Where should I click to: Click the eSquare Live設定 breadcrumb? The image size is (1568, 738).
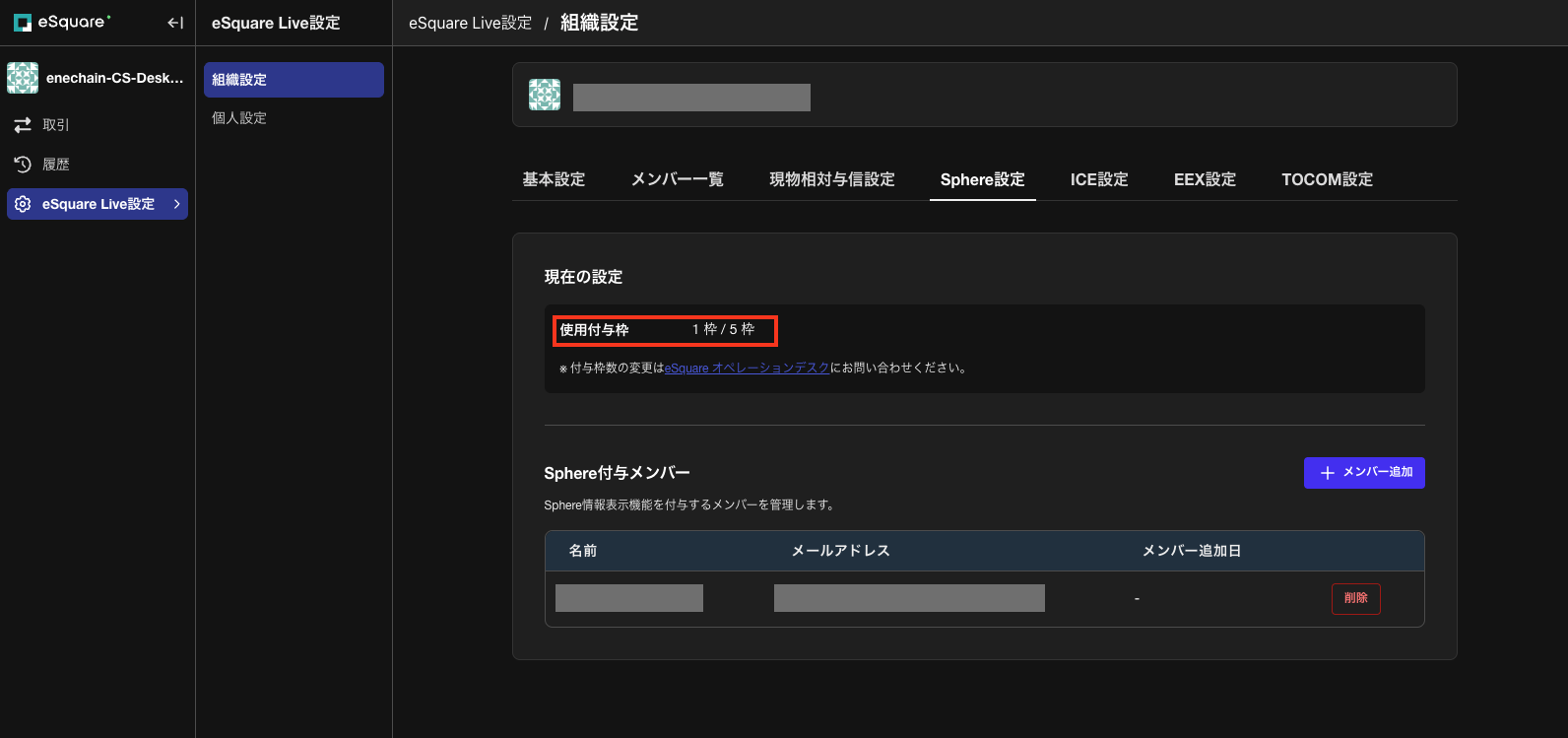point(471,23)
